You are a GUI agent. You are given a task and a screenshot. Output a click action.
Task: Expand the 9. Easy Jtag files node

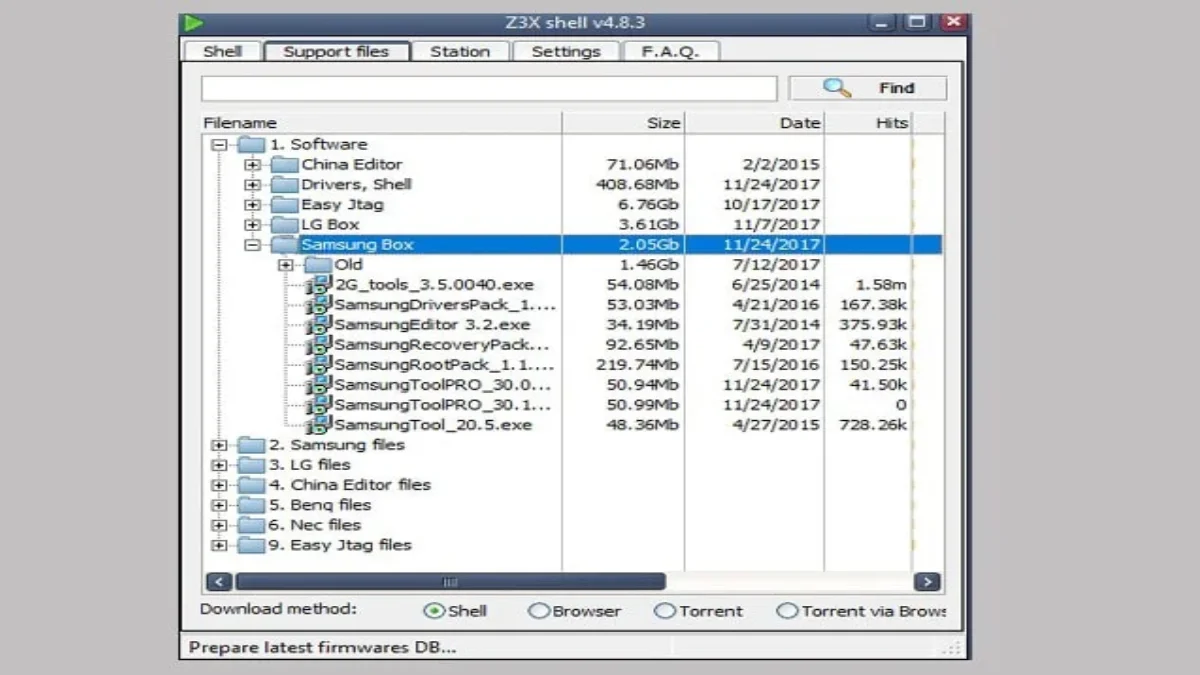(219, 545)
